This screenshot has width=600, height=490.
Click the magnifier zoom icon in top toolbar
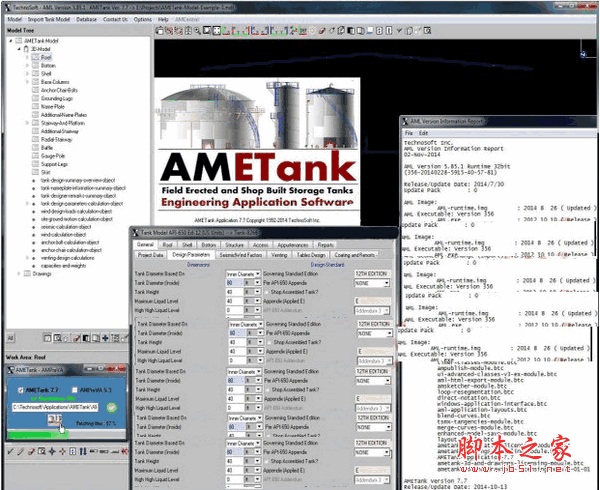click(197, 31)
